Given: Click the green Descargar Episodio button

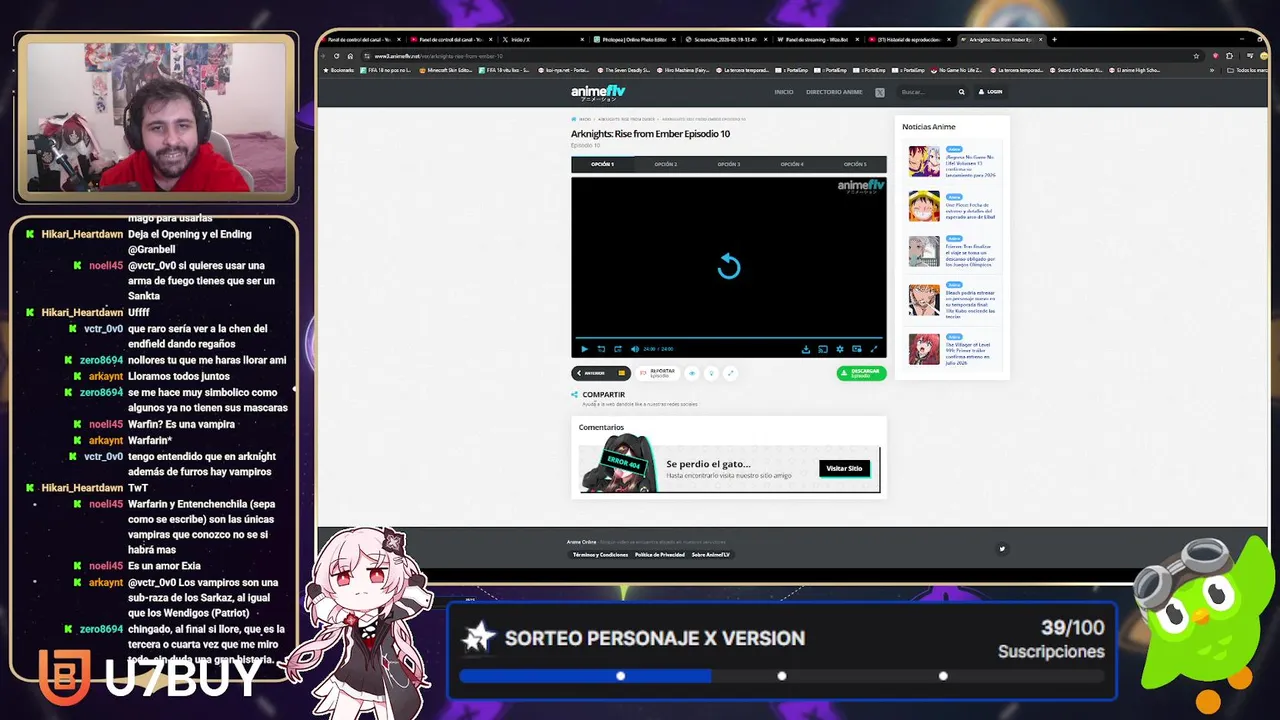Looking at the screenshot, I should [861, 373].
